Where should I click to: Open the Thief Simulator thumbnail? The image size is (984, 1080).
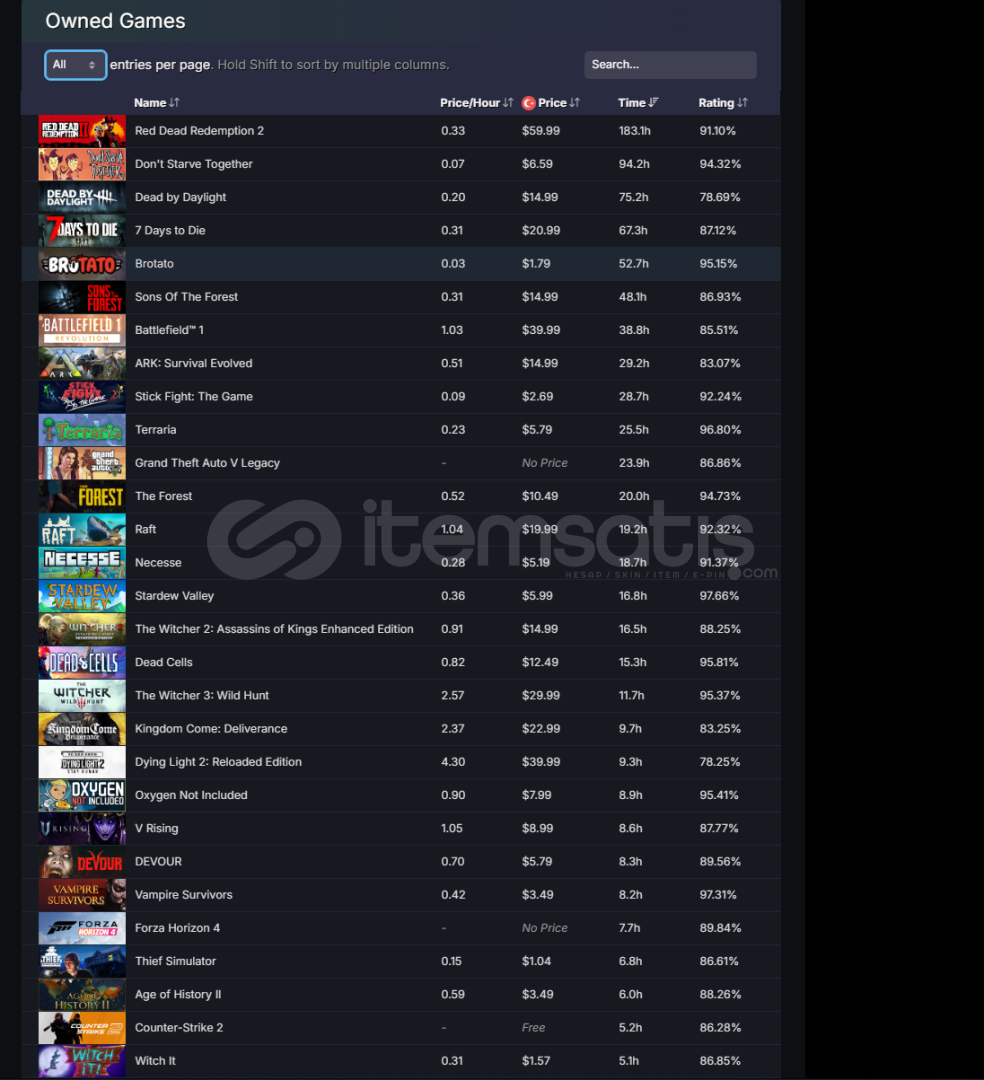(x=82, y=962)
